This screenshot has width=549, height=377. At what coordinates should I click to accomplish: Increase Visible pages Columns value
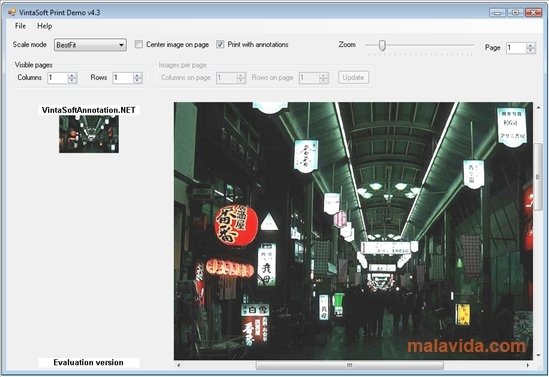click(x=72, y=75)
